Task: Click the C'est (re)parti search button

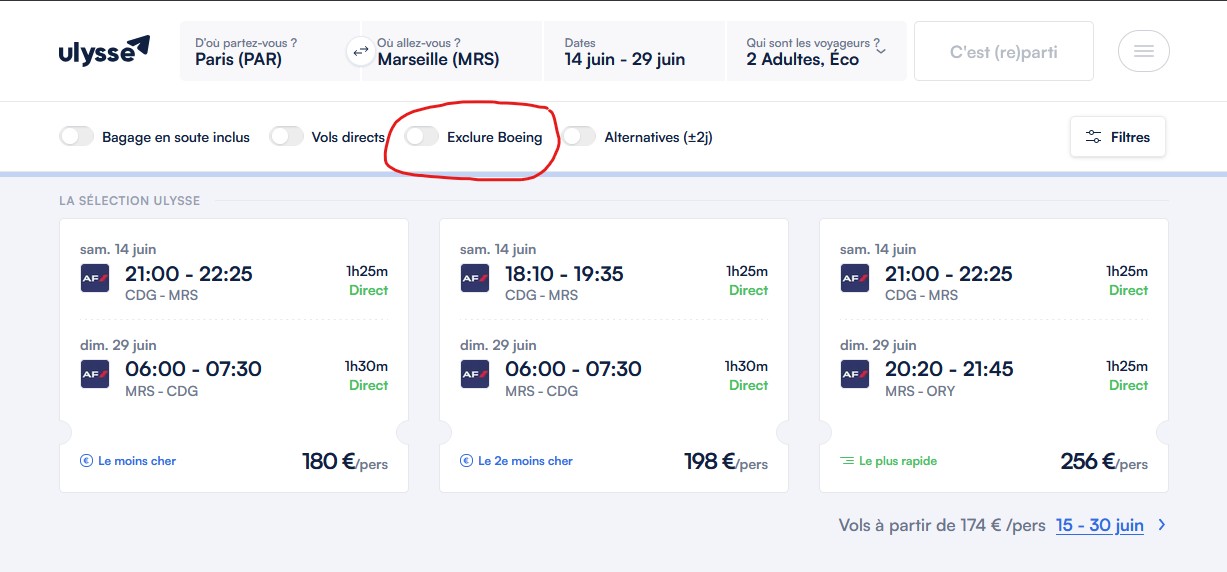Action: [x=1003, y=51]
